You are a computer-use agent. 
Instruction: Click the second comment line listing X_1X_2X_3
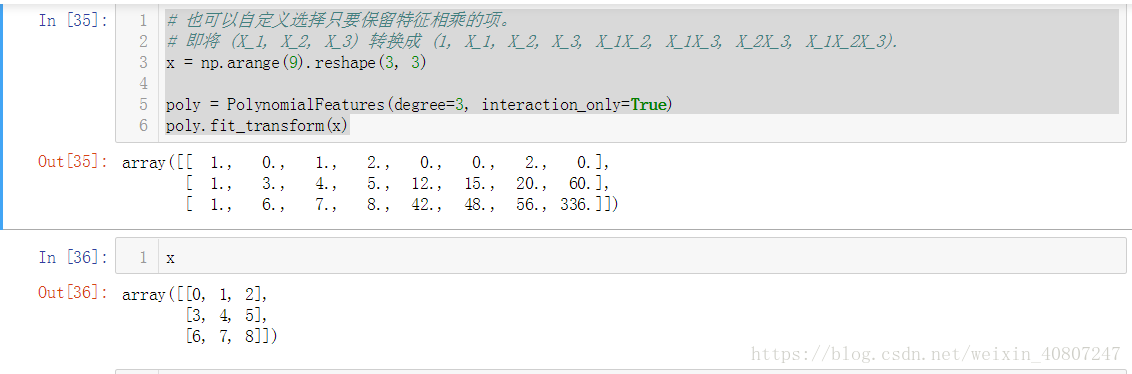[x=532, y=42]
